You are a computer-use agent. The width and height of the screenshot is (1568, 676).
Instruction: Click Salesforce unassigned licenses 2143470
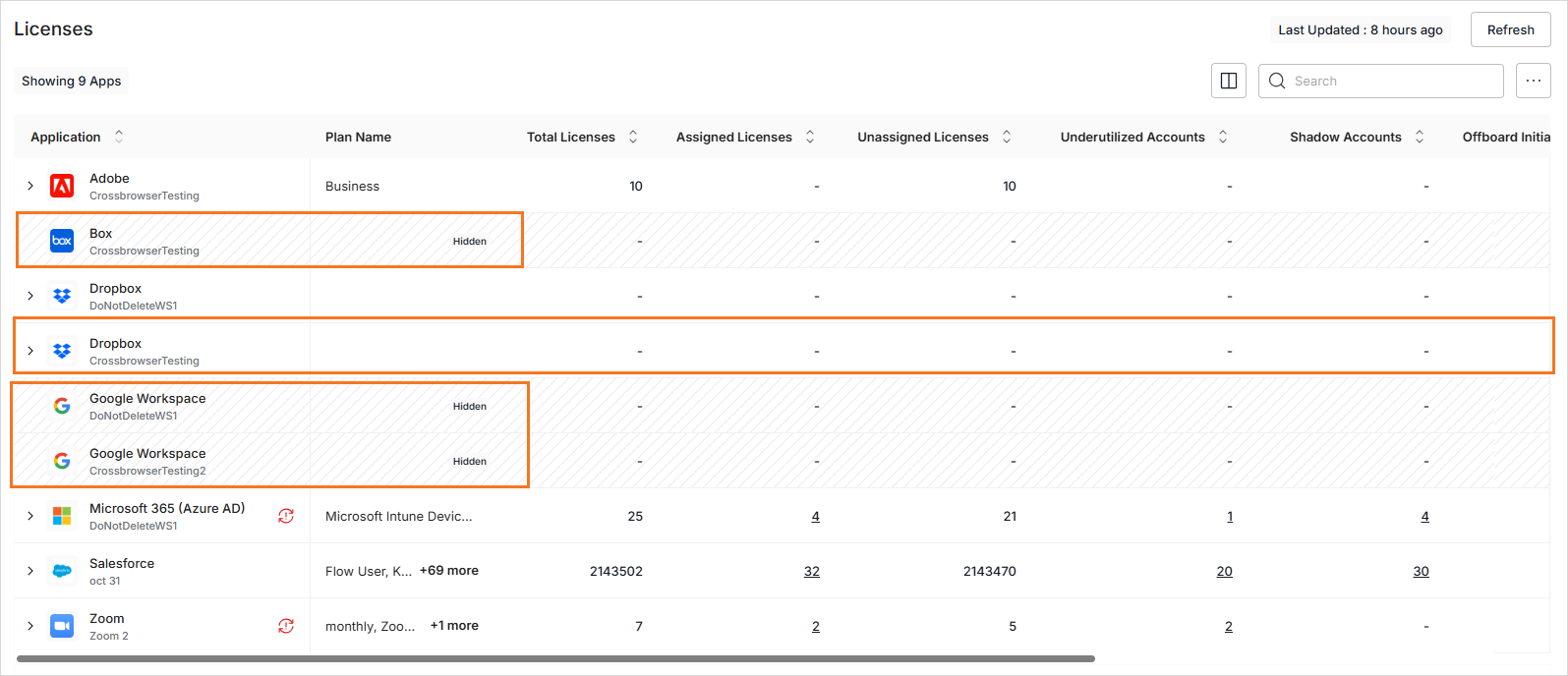(x=990, y=571)
